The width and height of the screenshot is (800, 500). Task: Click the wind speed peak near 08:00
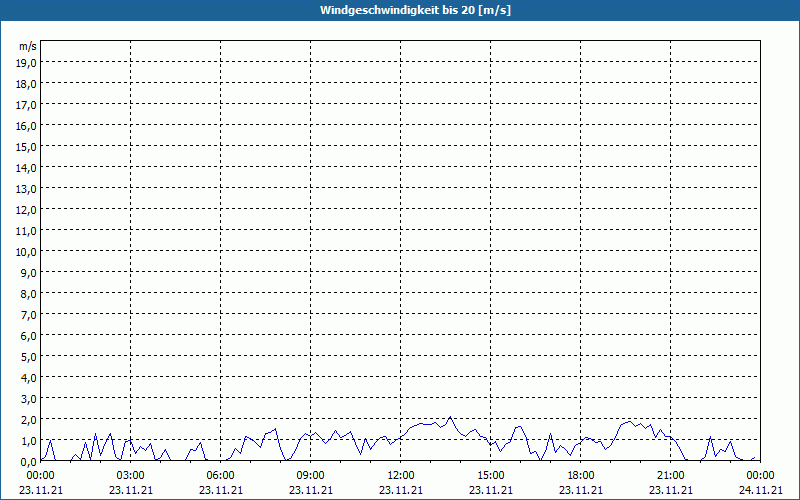point(276,429)
